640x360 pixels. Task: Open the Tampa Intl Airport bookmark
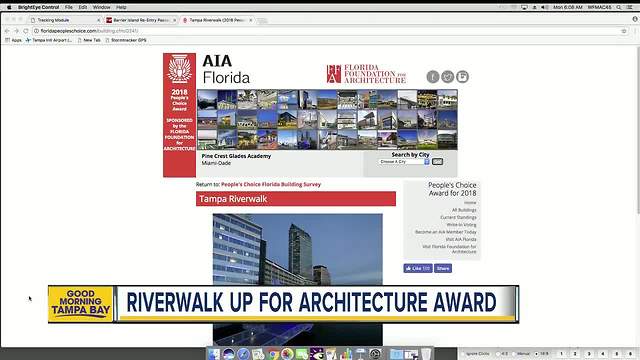[49, 40]
